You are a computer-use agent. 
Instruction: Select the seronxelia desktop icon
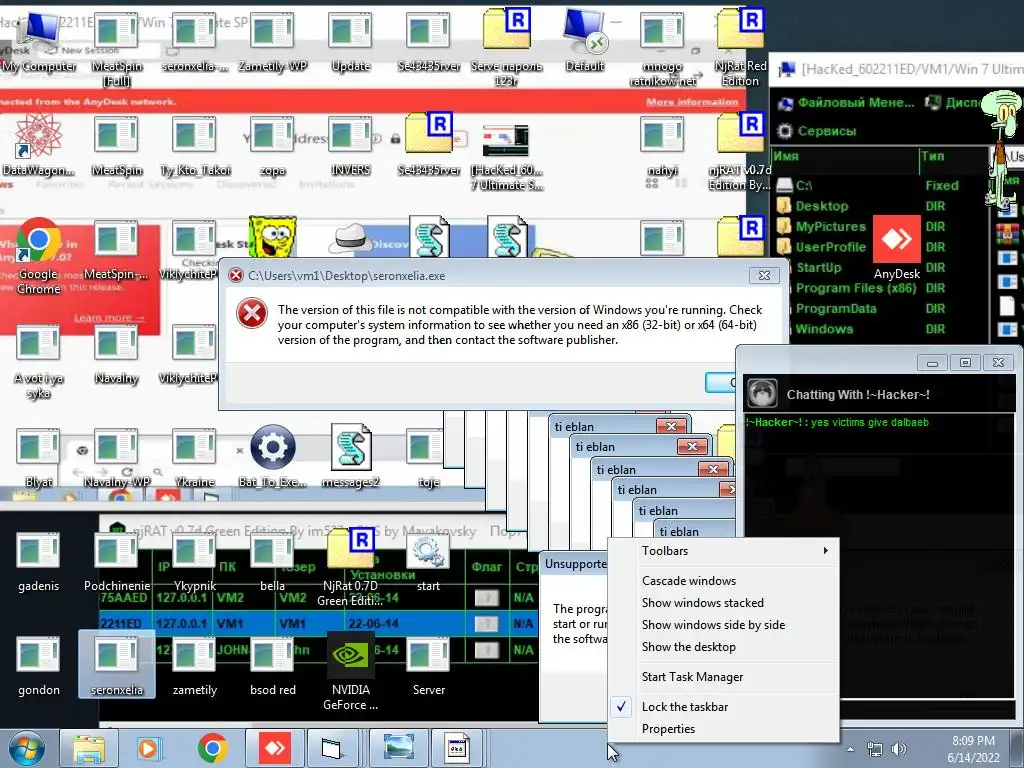pyautogui.click(x=116, y=664)
